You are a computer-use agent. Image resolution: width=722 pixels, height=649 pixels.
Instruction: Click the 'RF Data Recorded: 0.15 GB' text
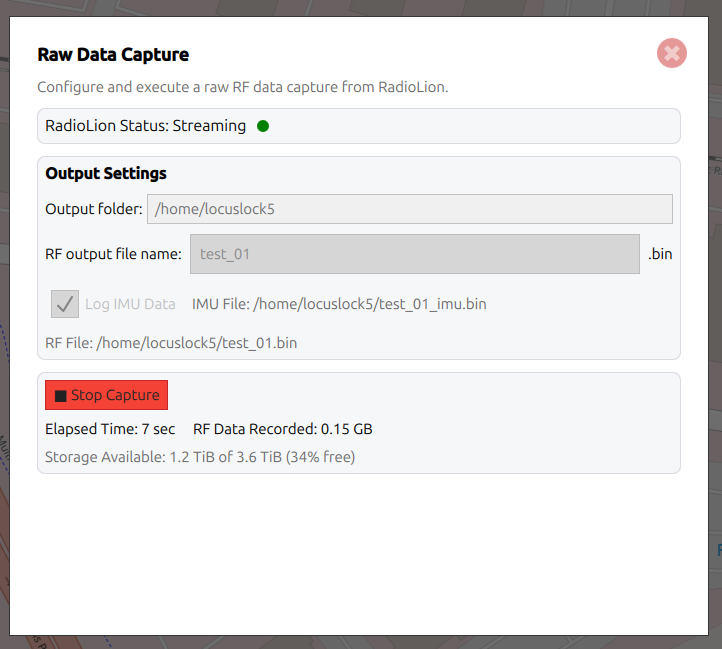click(283, 429)
